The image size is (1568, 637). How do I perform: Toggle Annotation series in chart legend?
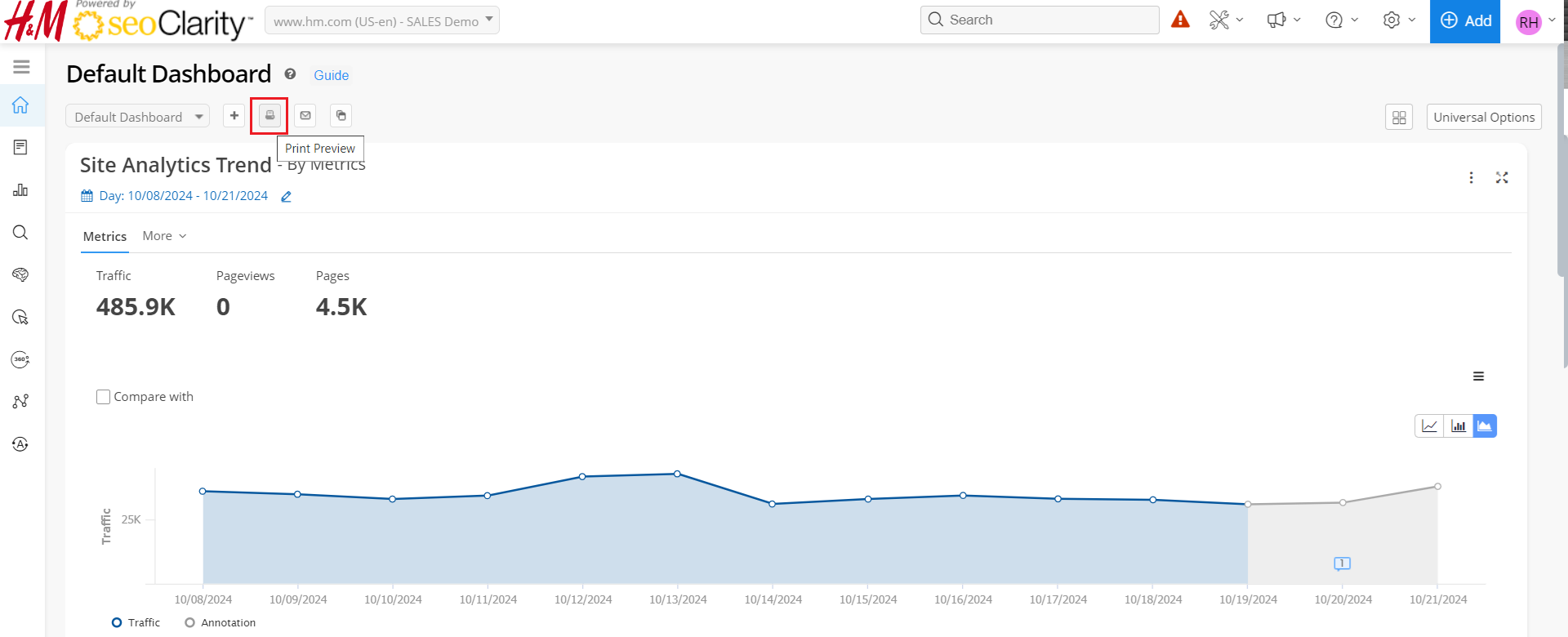click(x=220, y=622)
